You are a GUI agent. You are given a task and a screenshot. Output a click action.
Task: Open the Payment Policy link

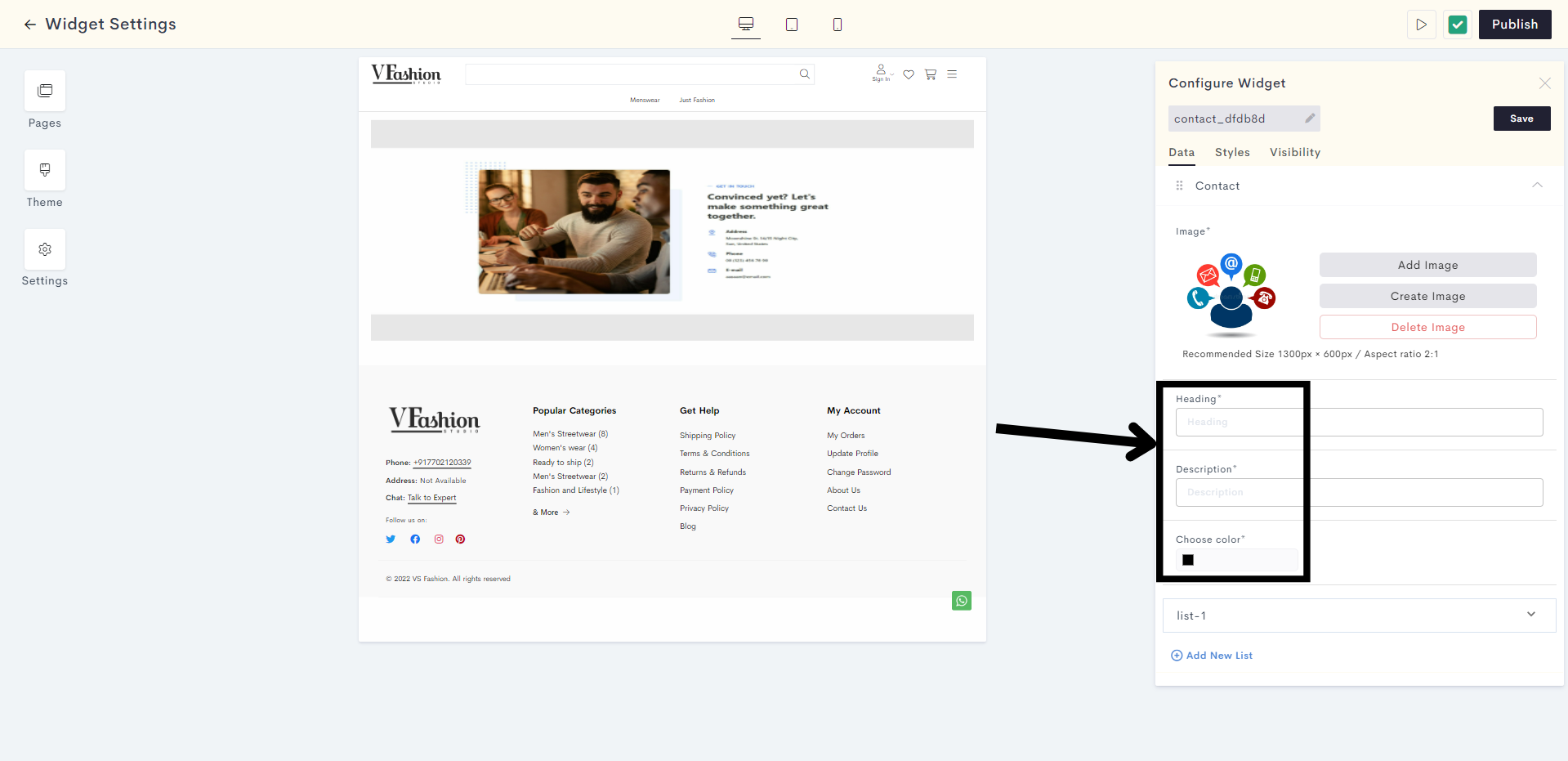pos(707,490)
